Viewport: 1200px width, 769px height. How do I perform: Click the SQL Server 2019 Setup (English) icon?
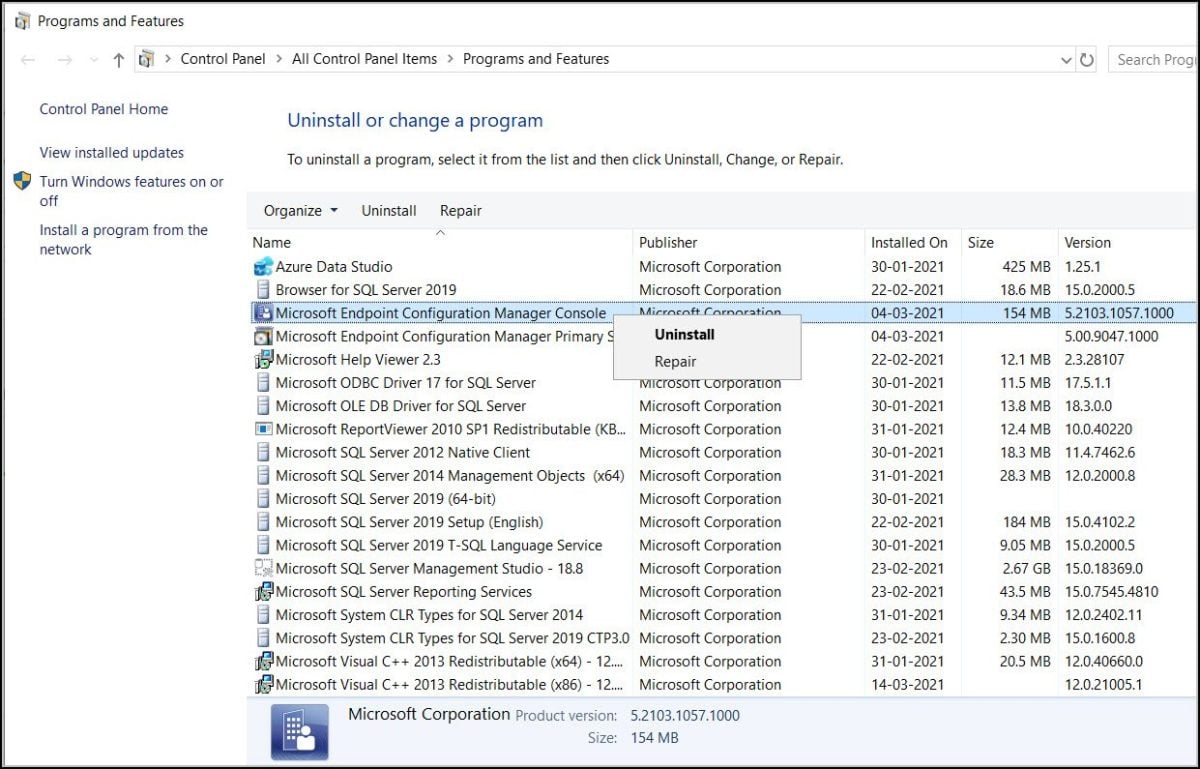263,522
